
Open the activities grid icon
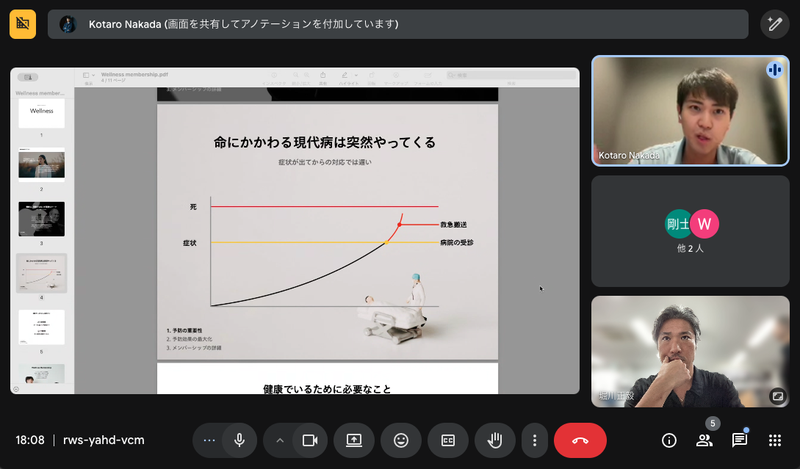point(774,440)
